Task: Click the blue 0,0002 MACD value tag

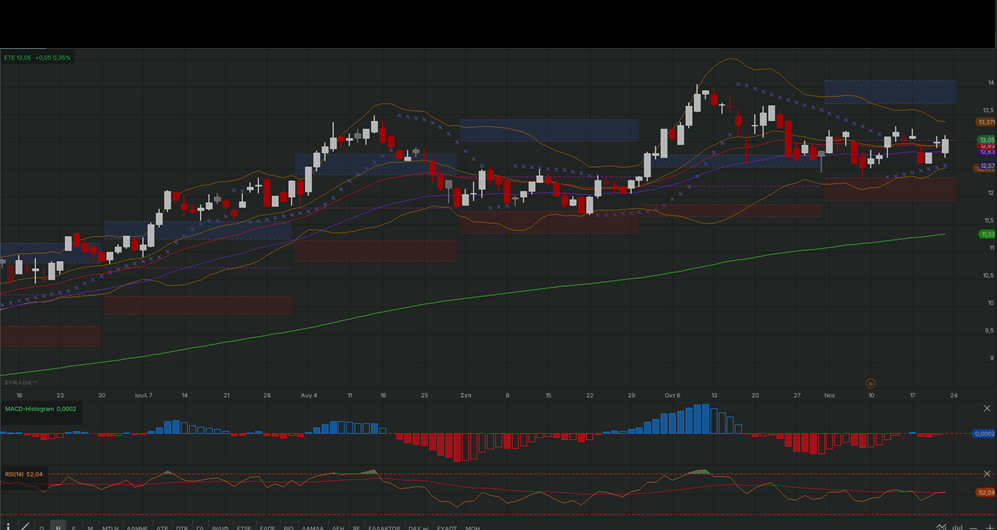Action: tap(984, 433)
